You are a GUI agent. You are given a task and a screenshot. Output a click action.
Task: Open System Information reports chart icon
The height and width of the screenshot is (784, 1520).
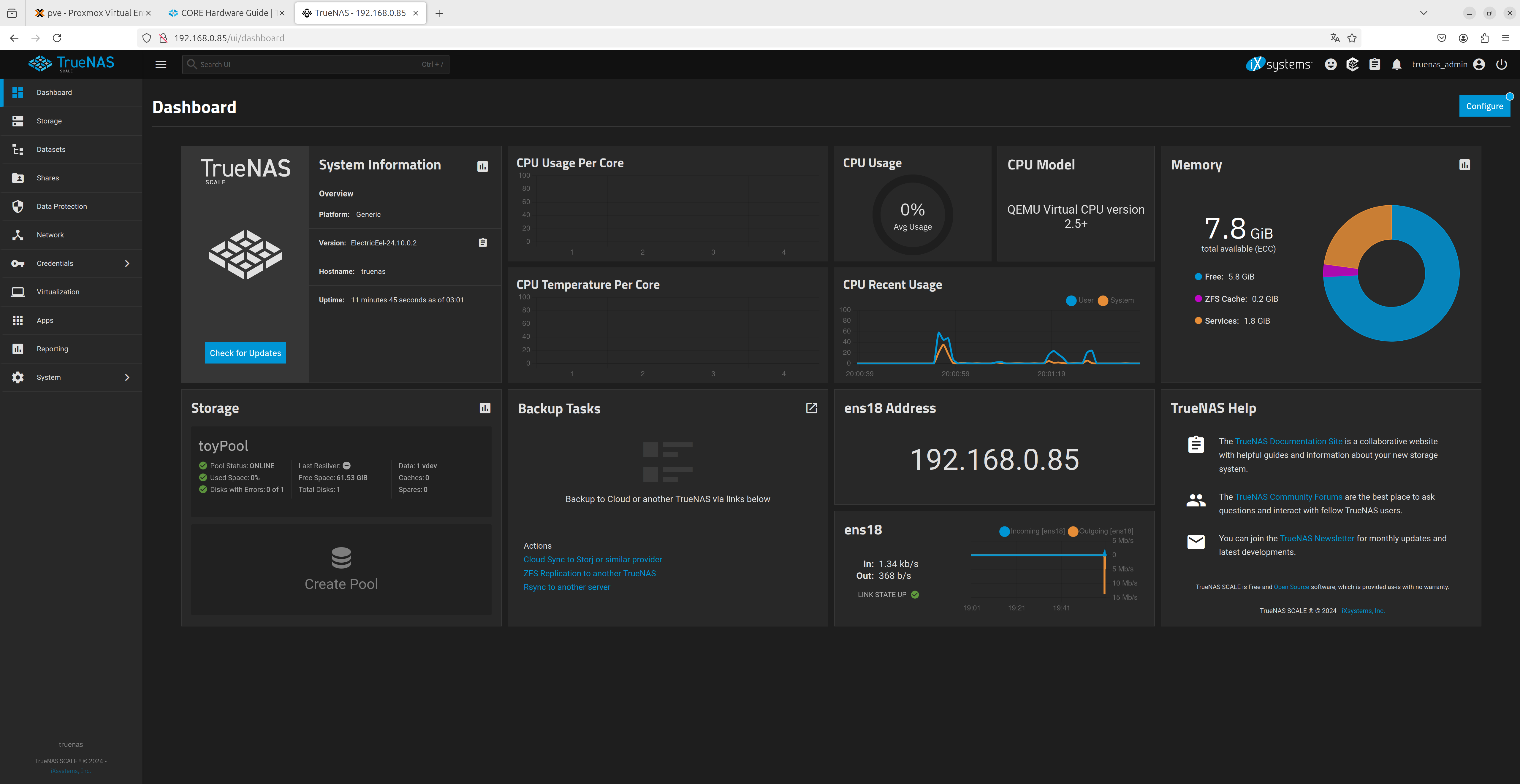pos(483,166)
